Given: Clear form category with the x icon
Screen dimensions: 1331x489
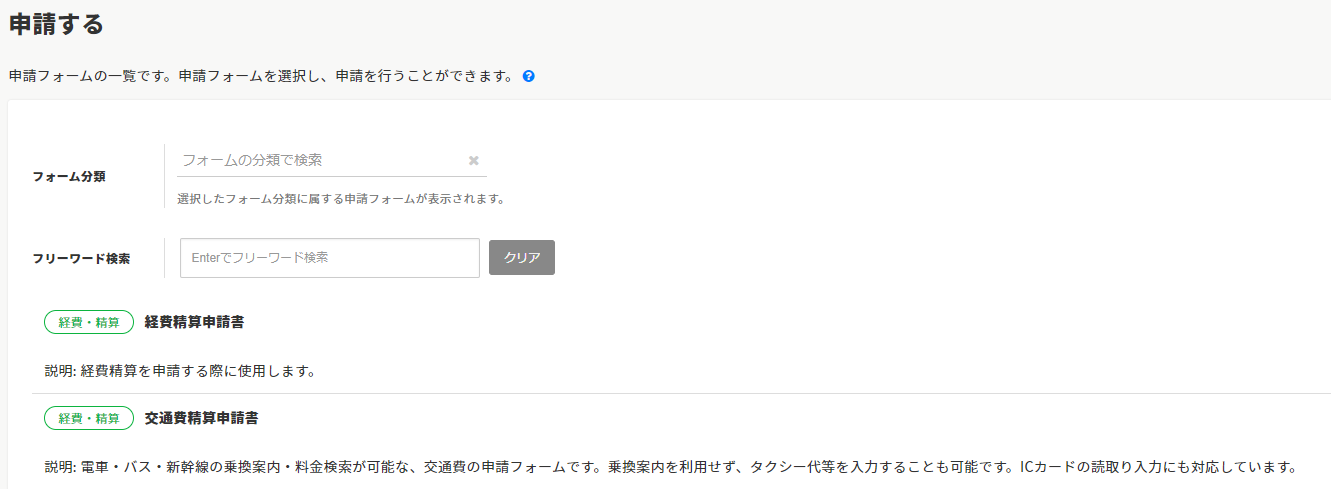Looking at the screenshot, I should tap(474, 160).
